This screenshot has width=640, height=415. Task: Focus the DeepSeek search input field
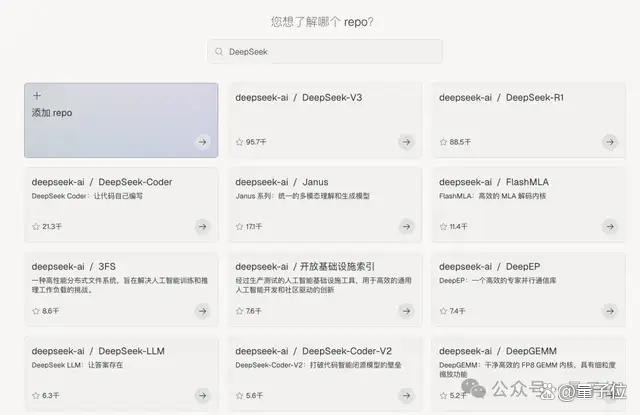(324, 51)
